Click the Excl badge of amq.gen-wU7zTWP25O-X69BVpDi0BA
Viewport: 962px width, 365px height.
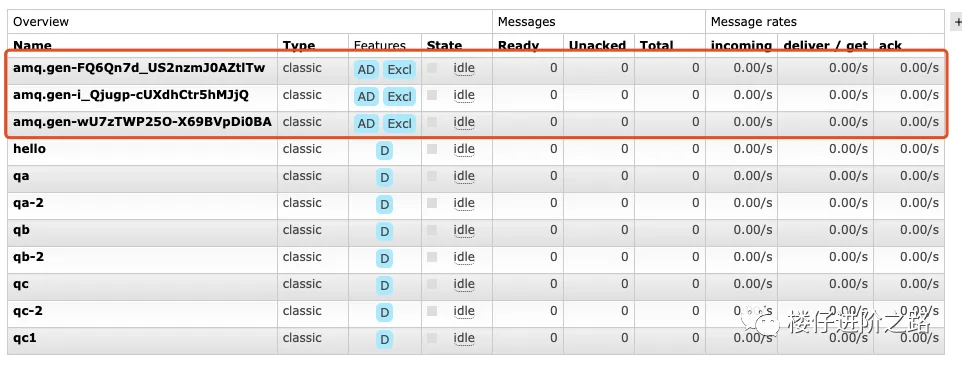point(399,123)
